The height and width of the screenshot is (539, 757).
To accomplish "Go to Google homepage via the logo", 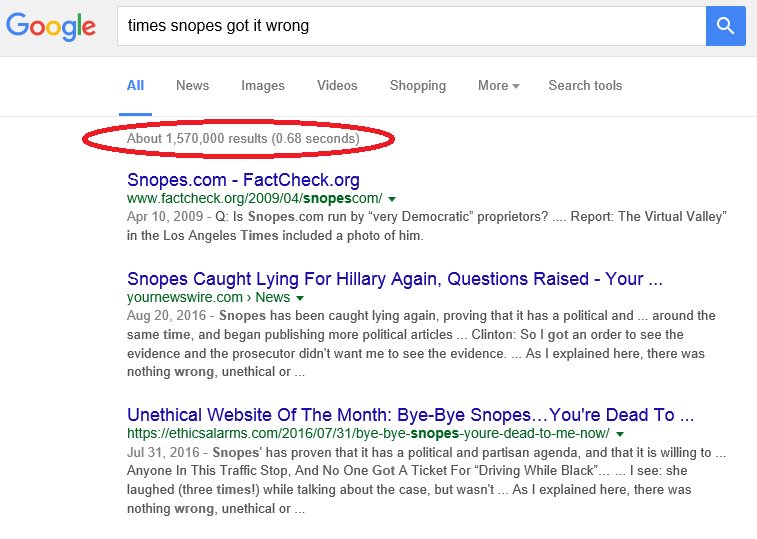I will click(x=51, y=27).
